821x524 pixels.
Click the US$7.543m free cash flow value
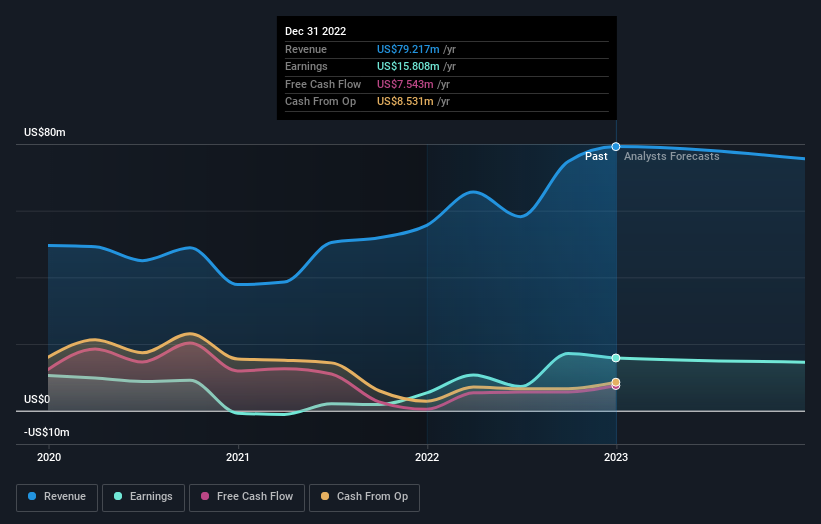(x=405, y=84)
